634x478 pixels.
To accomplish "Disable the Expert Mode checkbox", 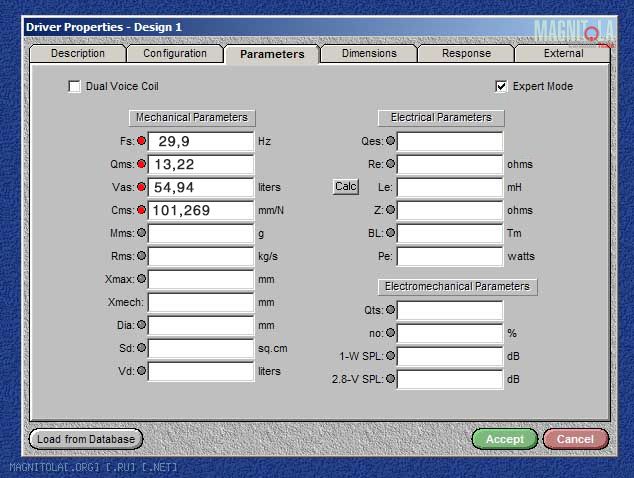I will (x=501, y=87).
